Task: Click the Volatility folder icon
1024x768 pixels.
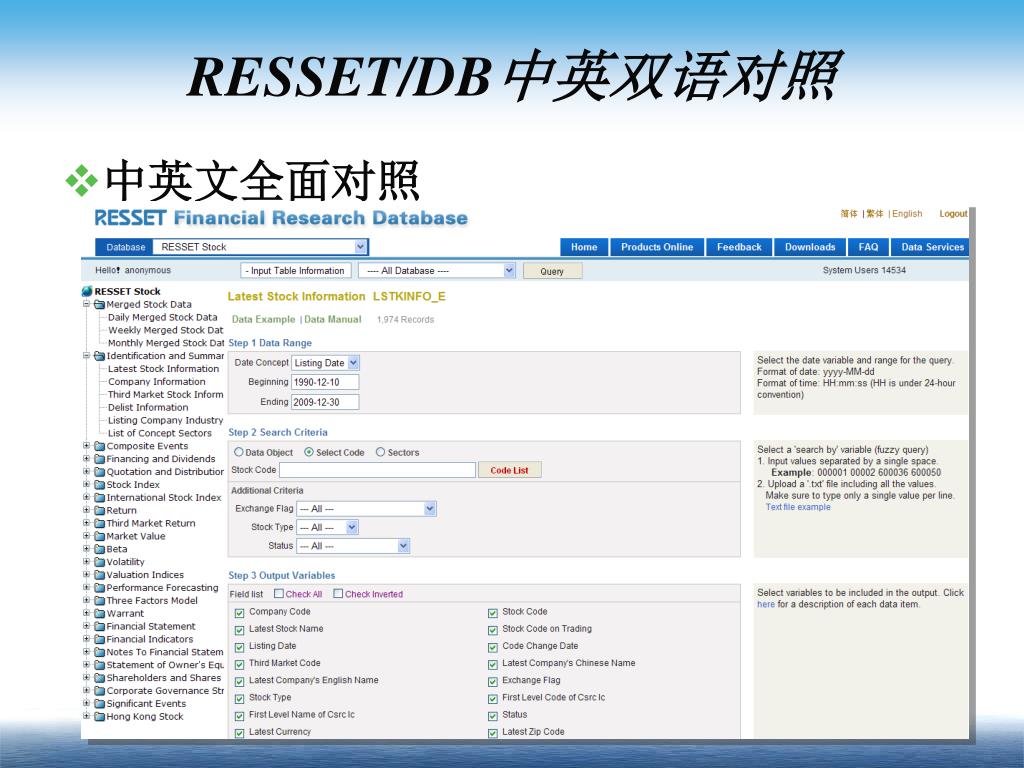Action: click(99, 562)
